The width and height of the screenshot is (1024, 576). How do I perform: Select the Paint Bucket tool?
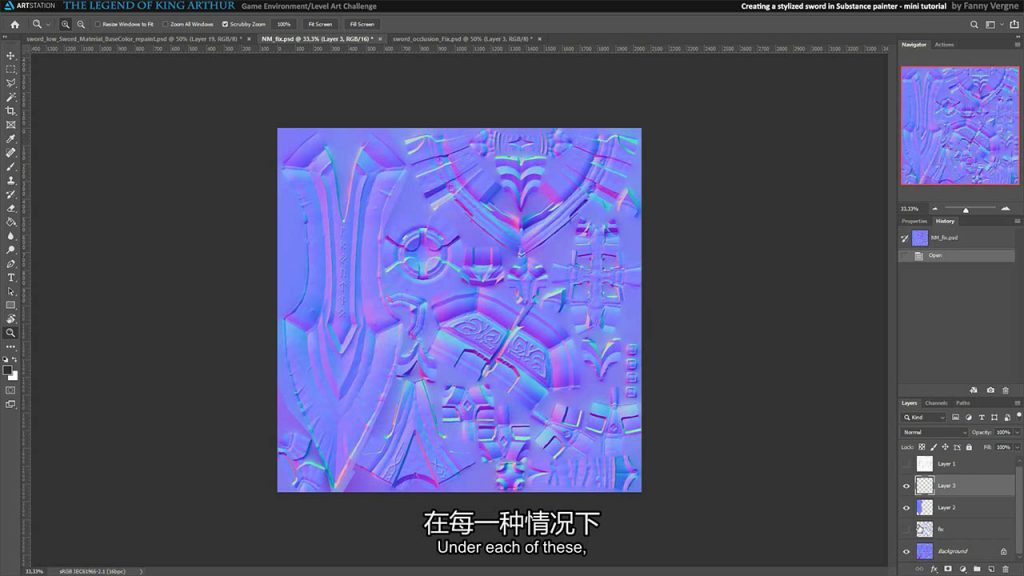[10, 222]
